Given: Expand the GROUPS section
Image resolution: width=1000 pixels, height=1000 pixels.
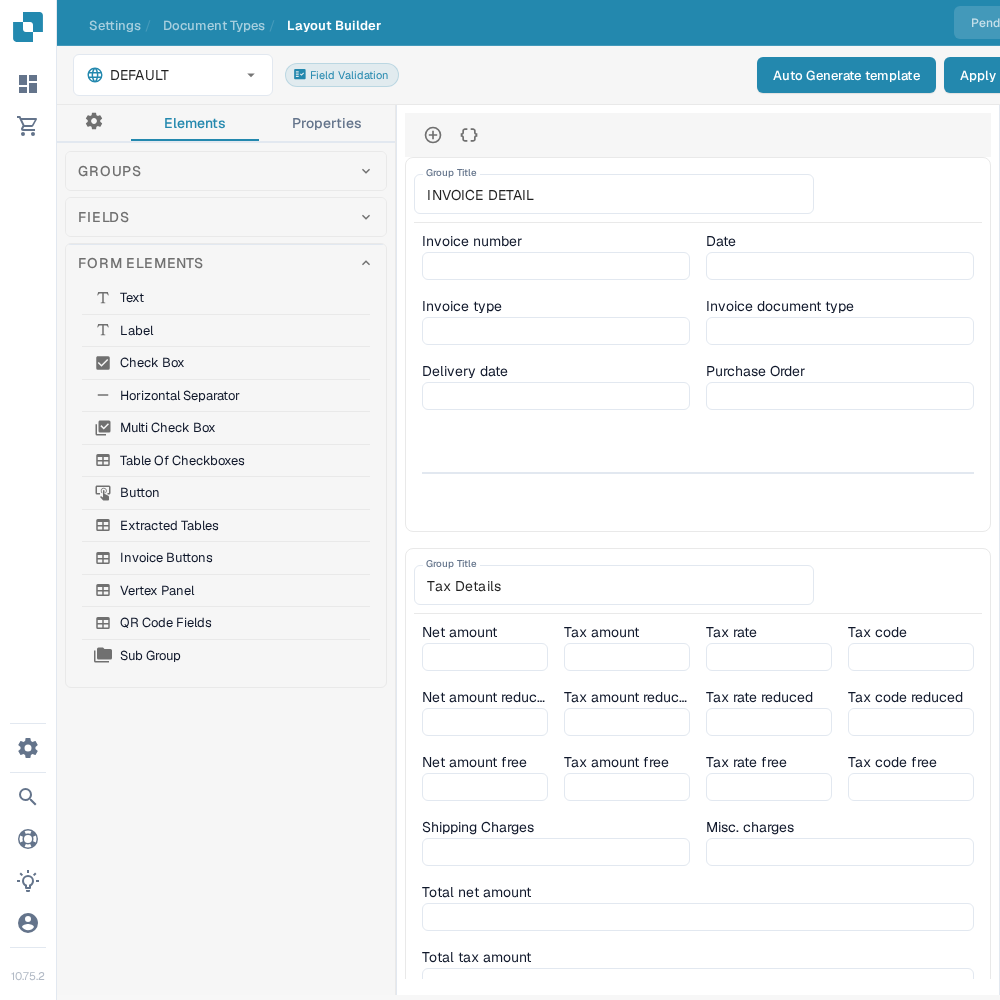Looking at the screenshot, I should tap(226, 171).
